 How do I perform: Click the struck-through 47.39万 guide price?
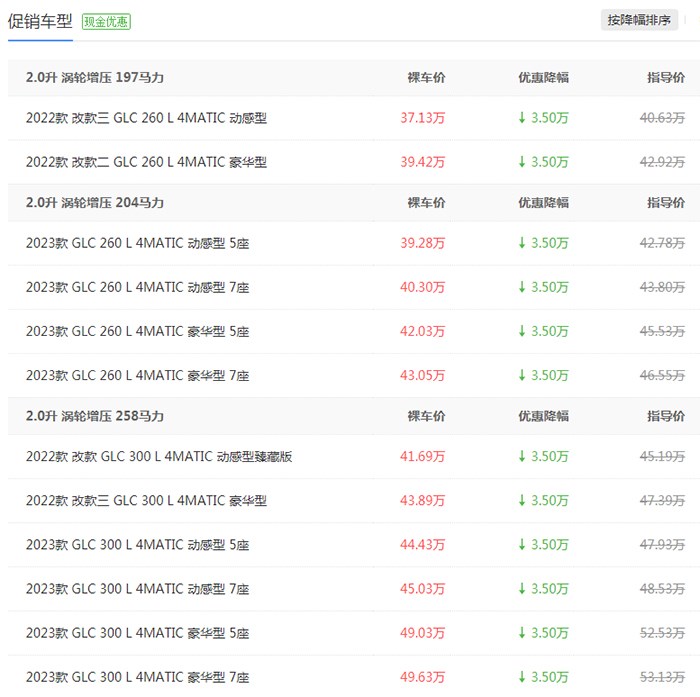pos(662,501)
